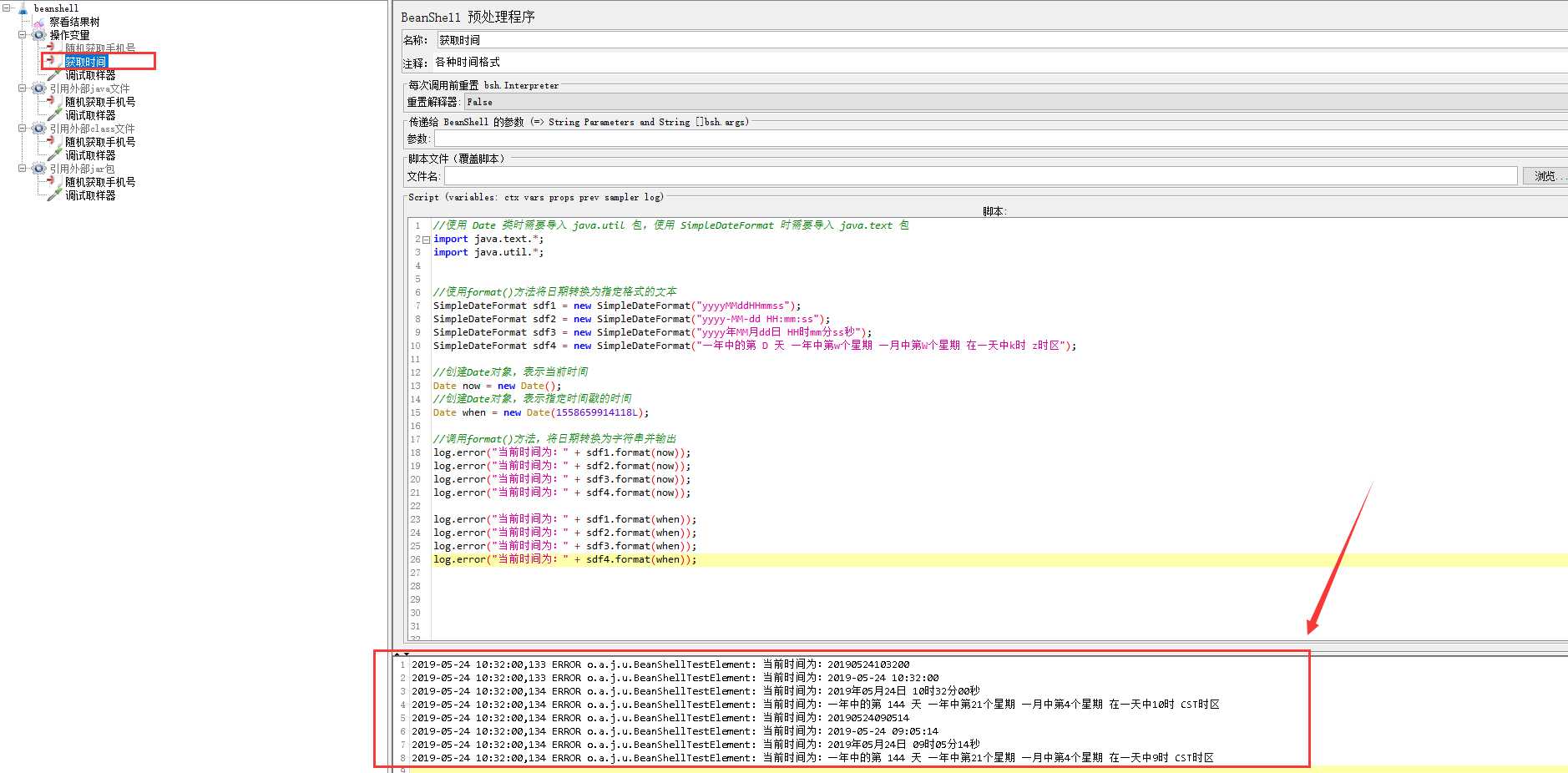Click the code line 'import java.text.*;'
The image size is (1568, 773).
coord(488,239)
